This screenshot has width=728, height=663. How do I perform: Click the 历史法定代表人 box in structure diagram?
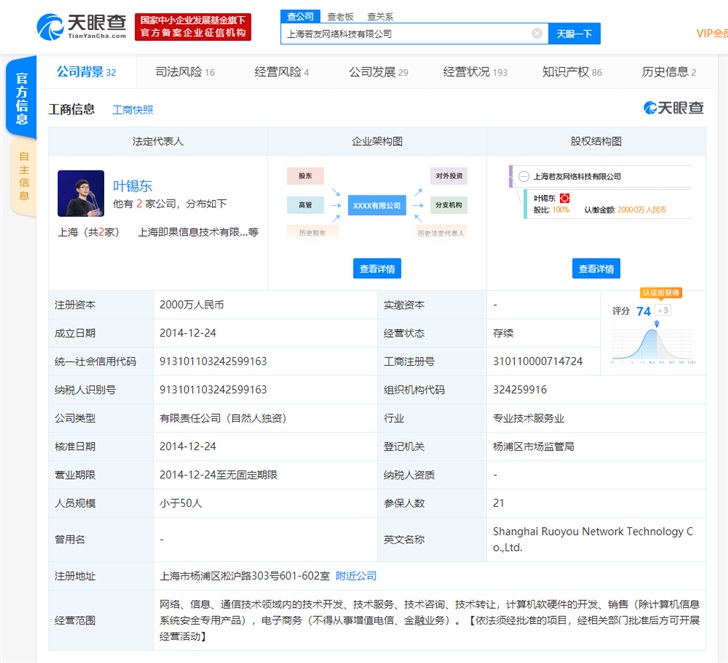pos(441,233)
